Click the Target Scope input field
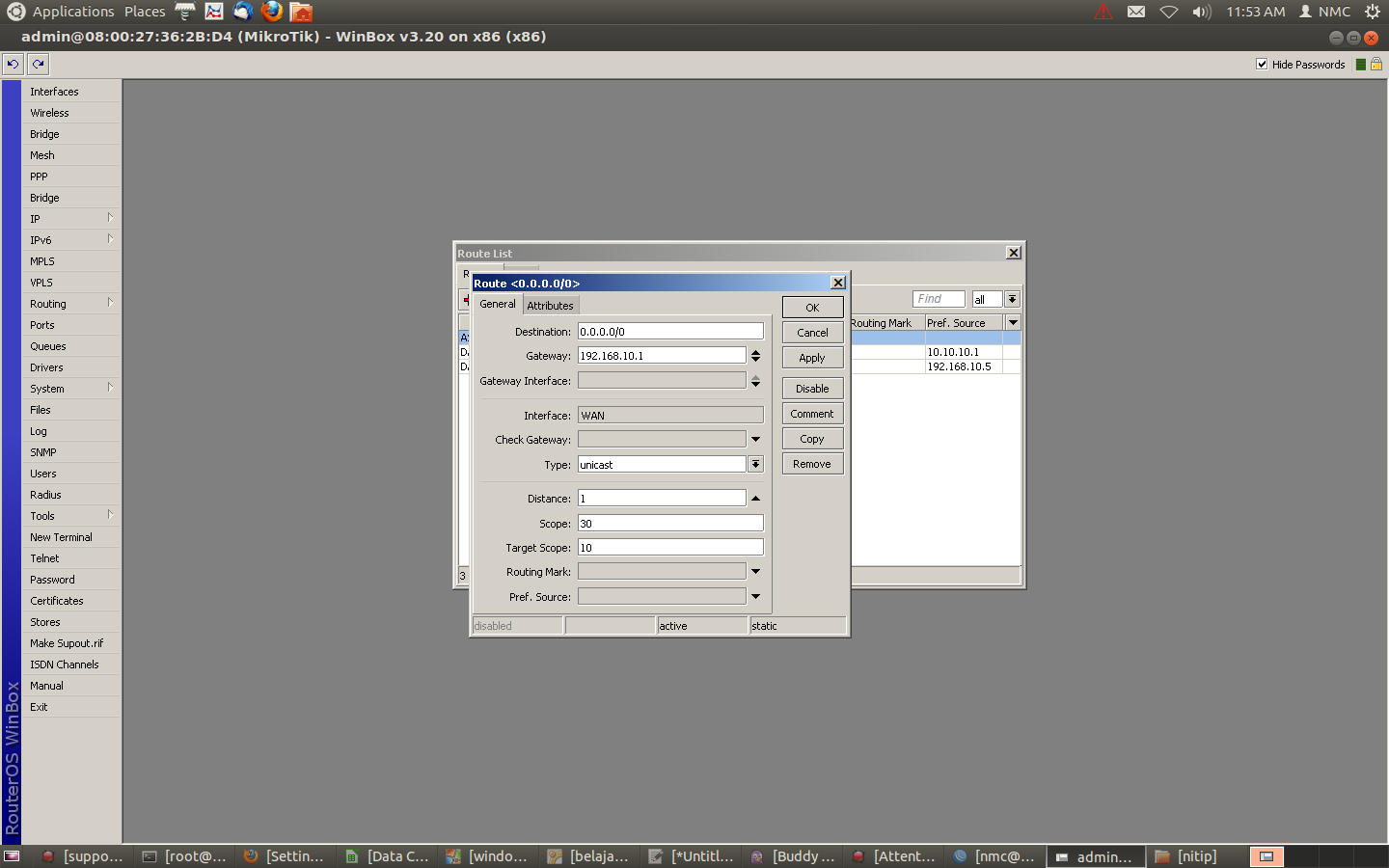 (670, 548)
